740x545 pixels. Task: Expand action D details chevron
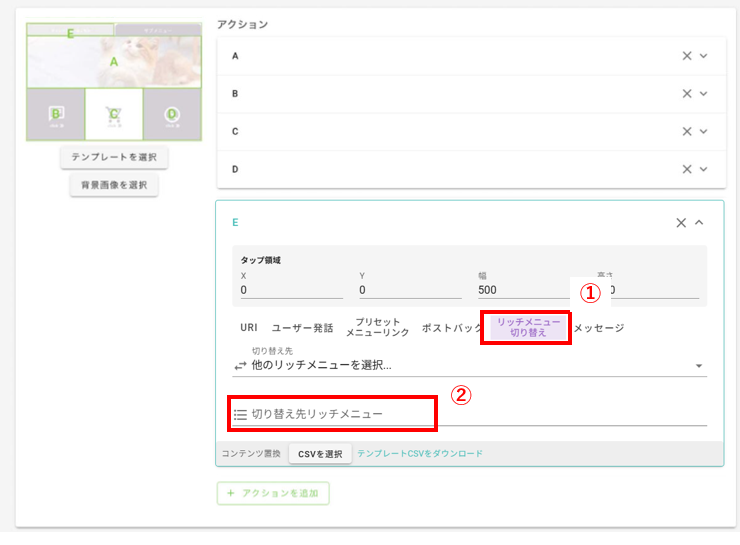(x=704, y=169)
